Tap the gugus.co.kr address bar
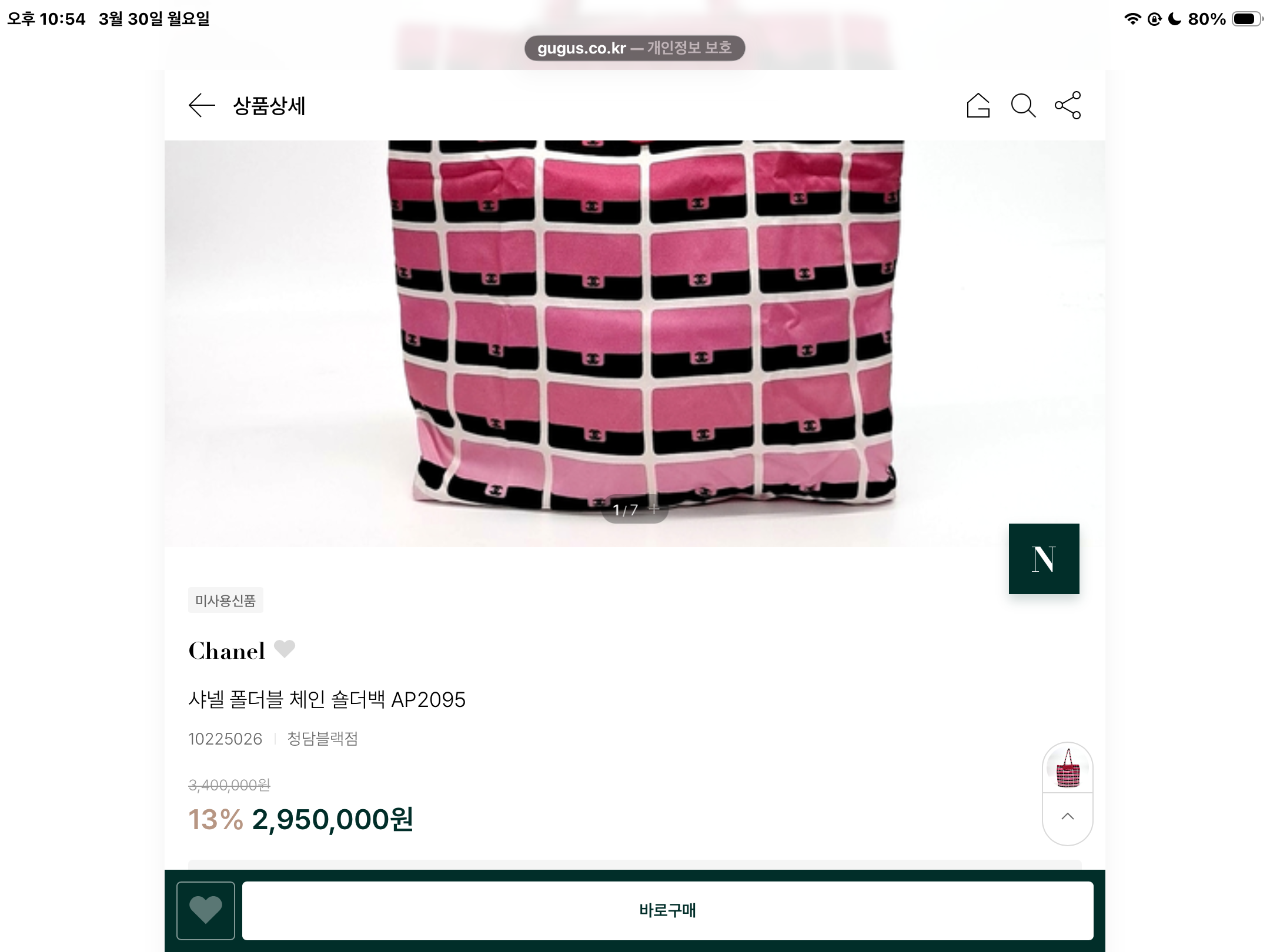 tap(634, 48)
